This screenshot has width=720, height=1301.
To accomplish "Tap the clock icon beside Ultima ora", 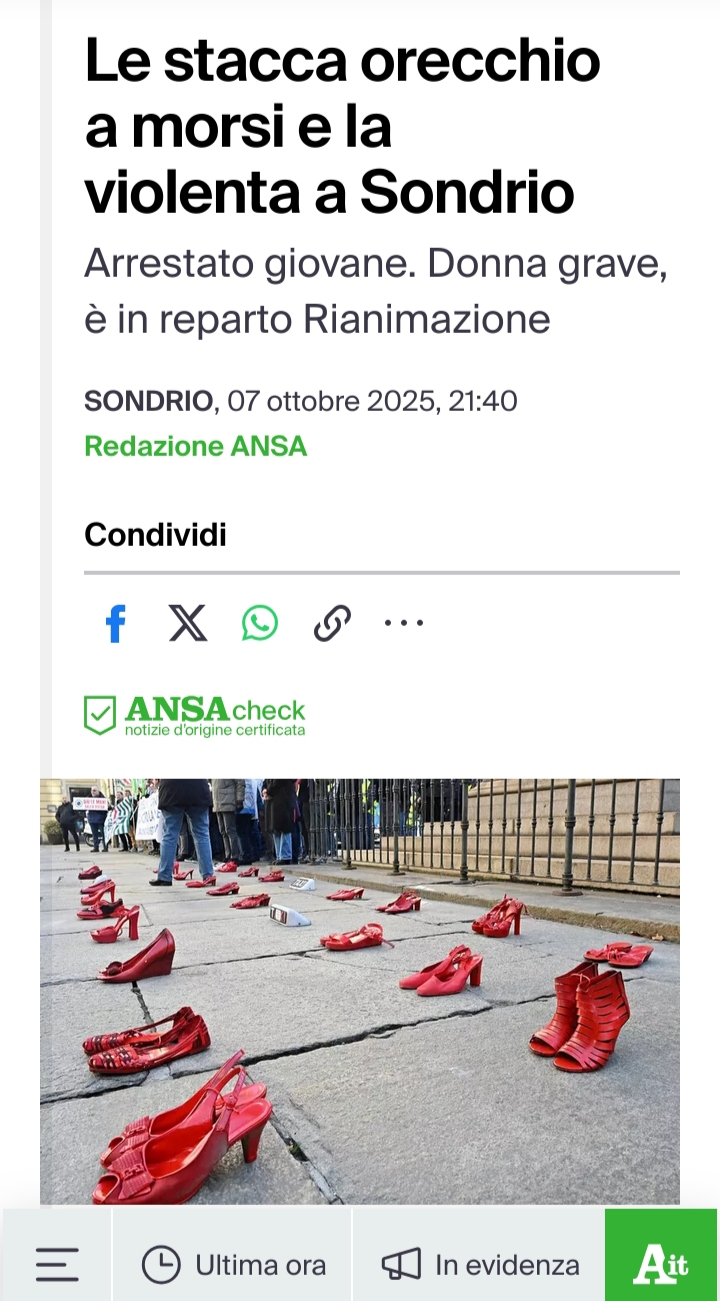I will (x=161, y=1265).
